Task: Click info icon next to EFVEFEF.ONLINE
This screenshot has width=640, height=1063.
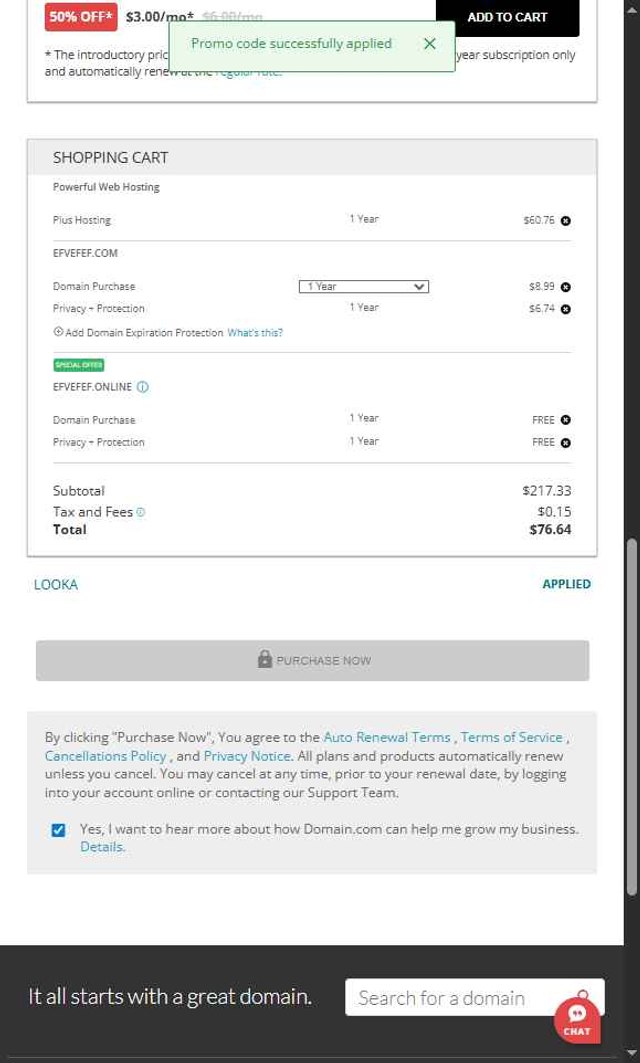Action: (143, 387)
